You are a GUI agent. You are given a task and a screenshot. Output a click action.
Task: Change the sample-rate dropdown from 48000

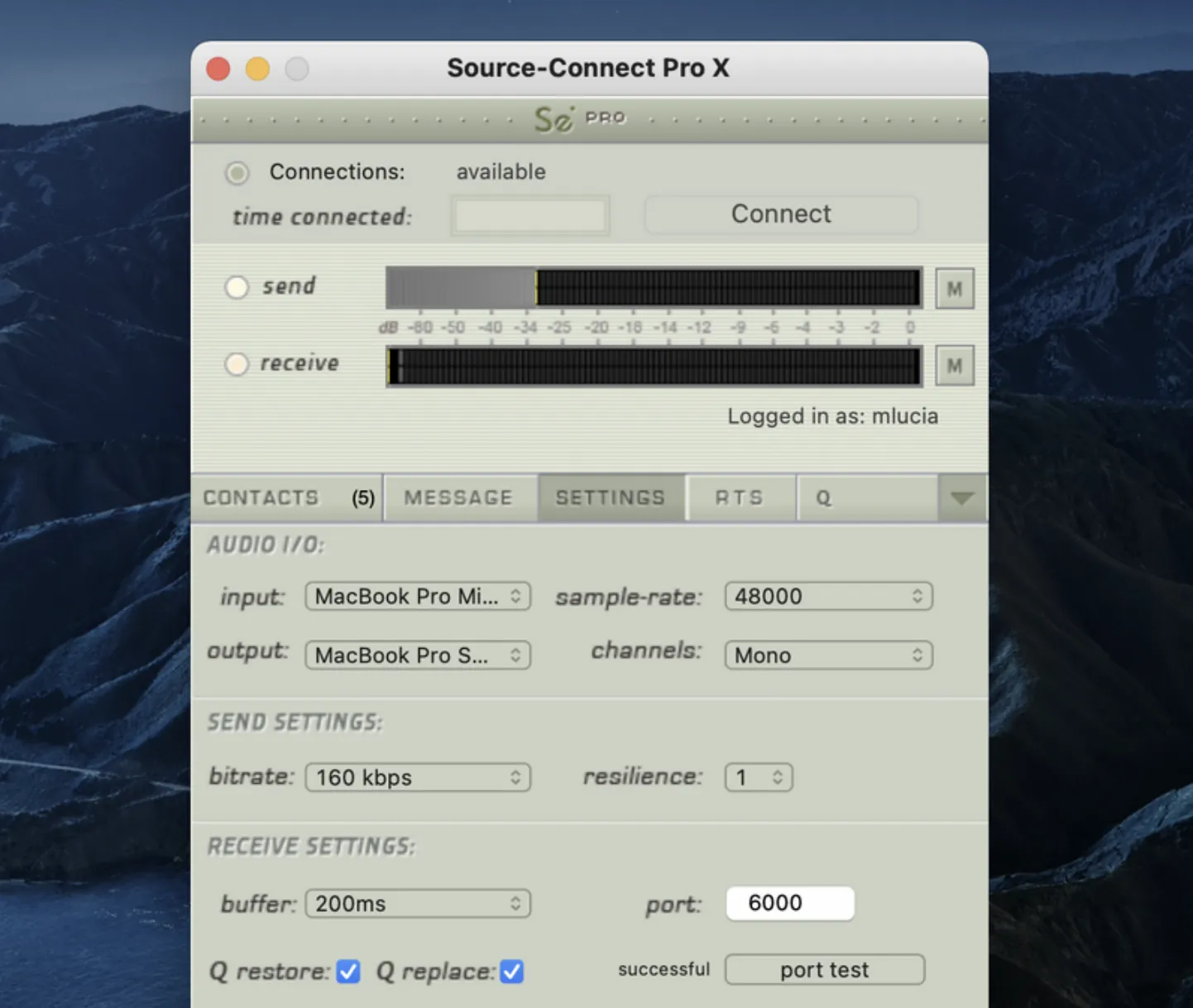(829, 597)
